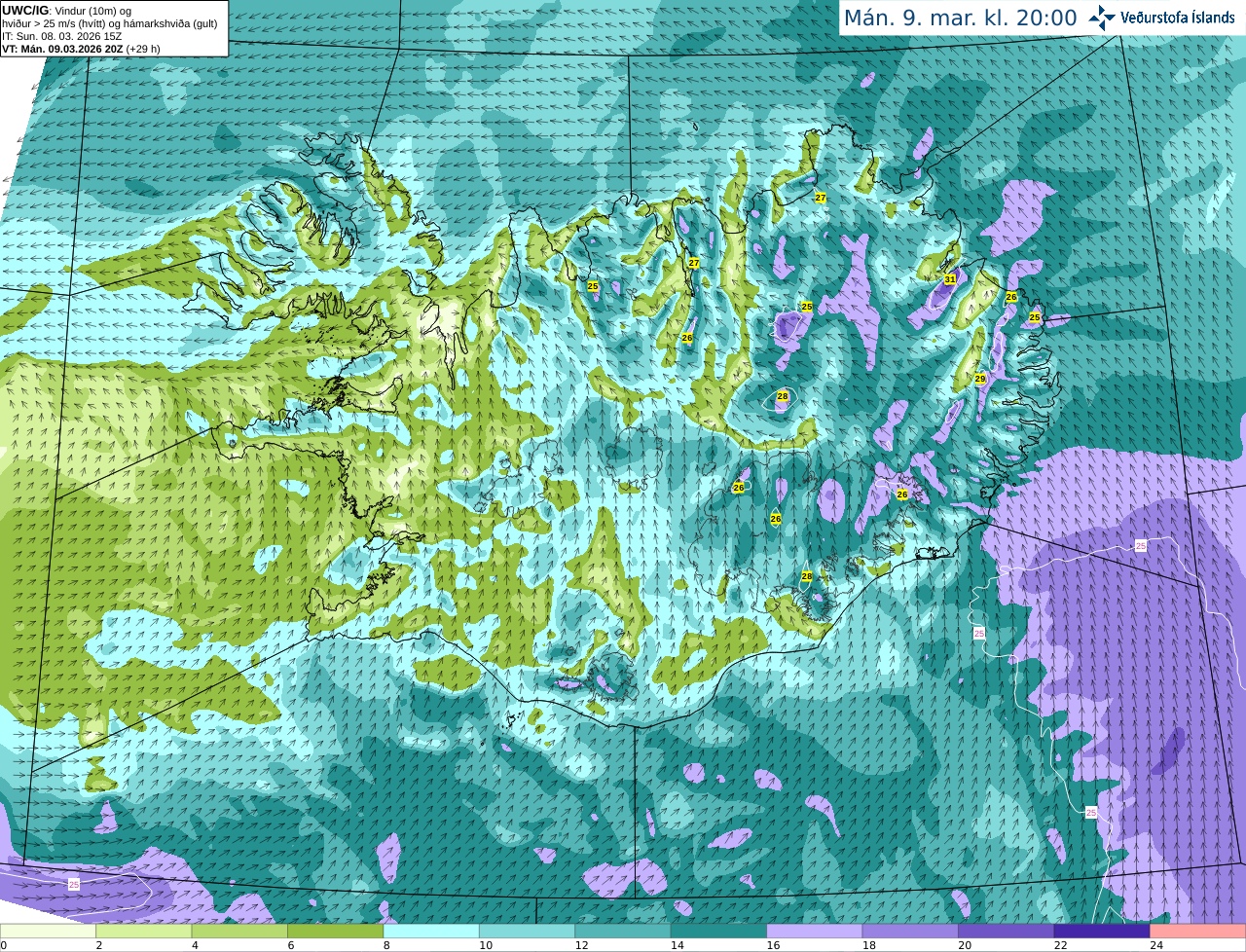Click the legend scale label 4
The height and width of the screenshot is (952, 1246).
(x=195, y=945)
